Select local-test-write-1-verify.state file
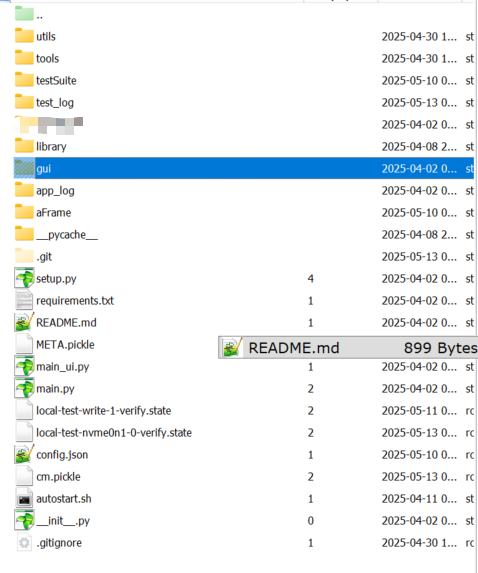Viewport: 478px width, 573px height. click(x=103, y=411)
